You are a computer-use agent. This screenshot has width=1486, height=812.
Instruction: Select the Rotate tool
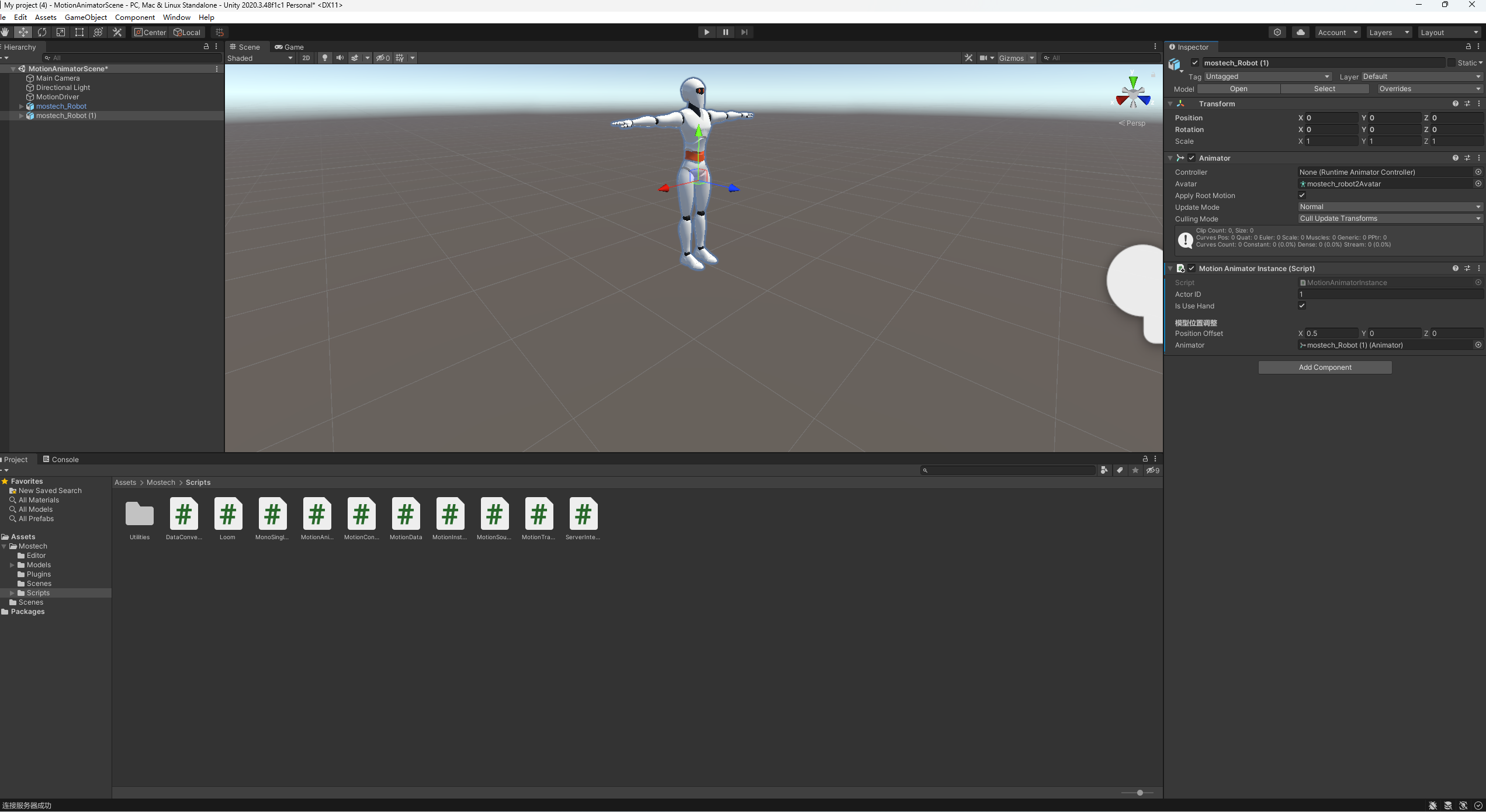(42, 32)
